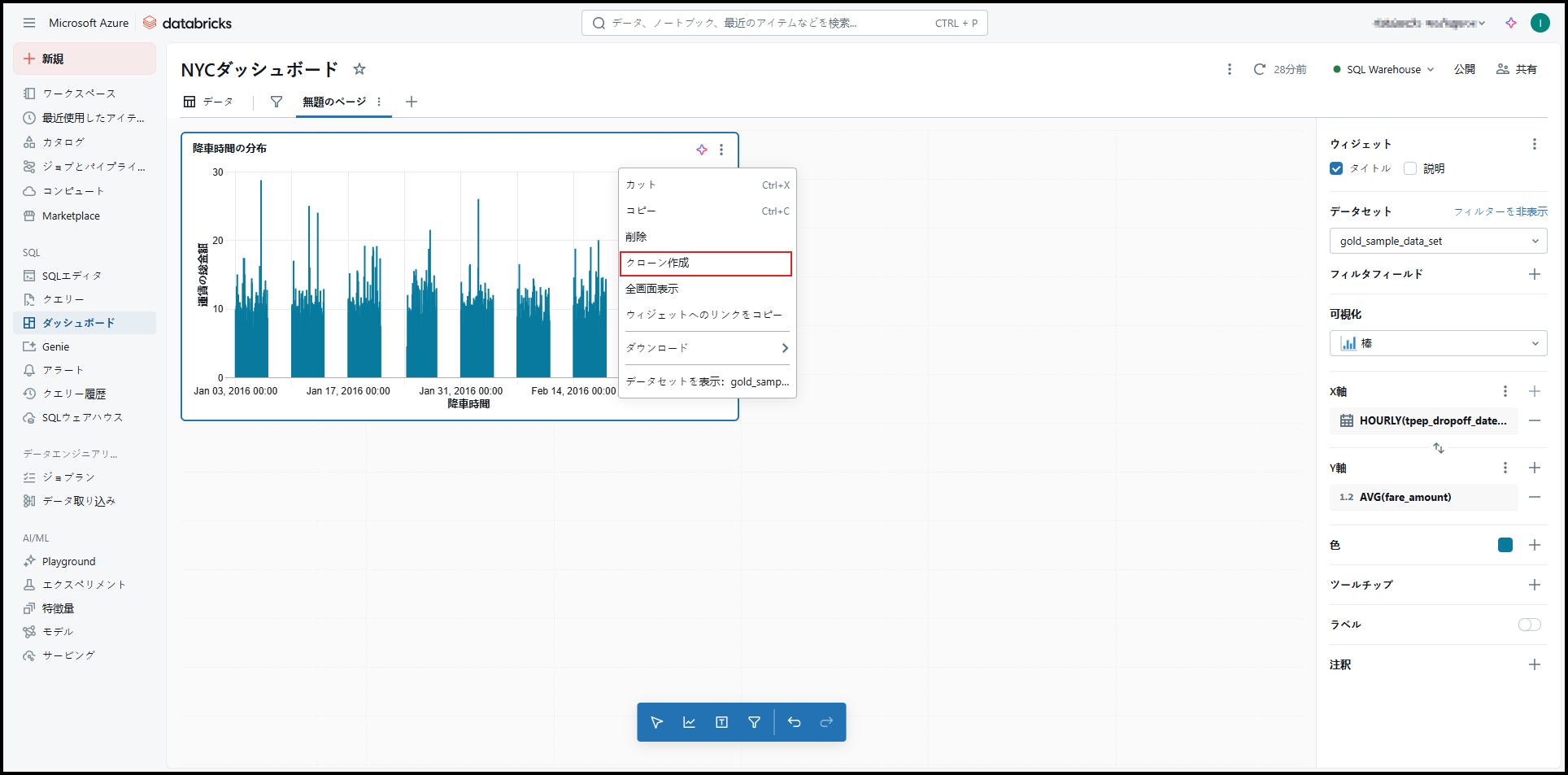Uncheck the タイトル checkbox

click(x=1336, y=168)
